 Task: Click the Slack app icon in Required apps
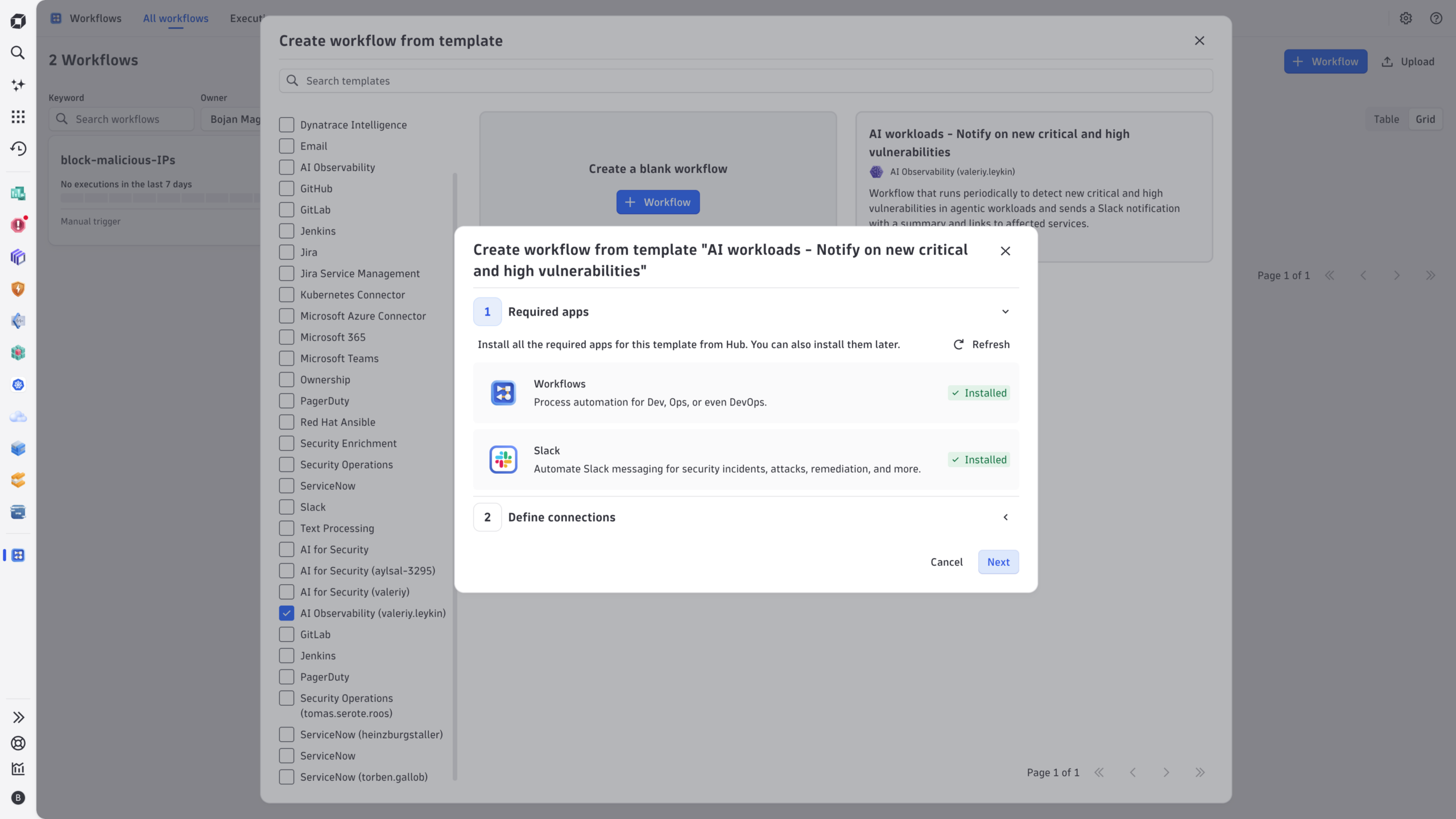503,460
